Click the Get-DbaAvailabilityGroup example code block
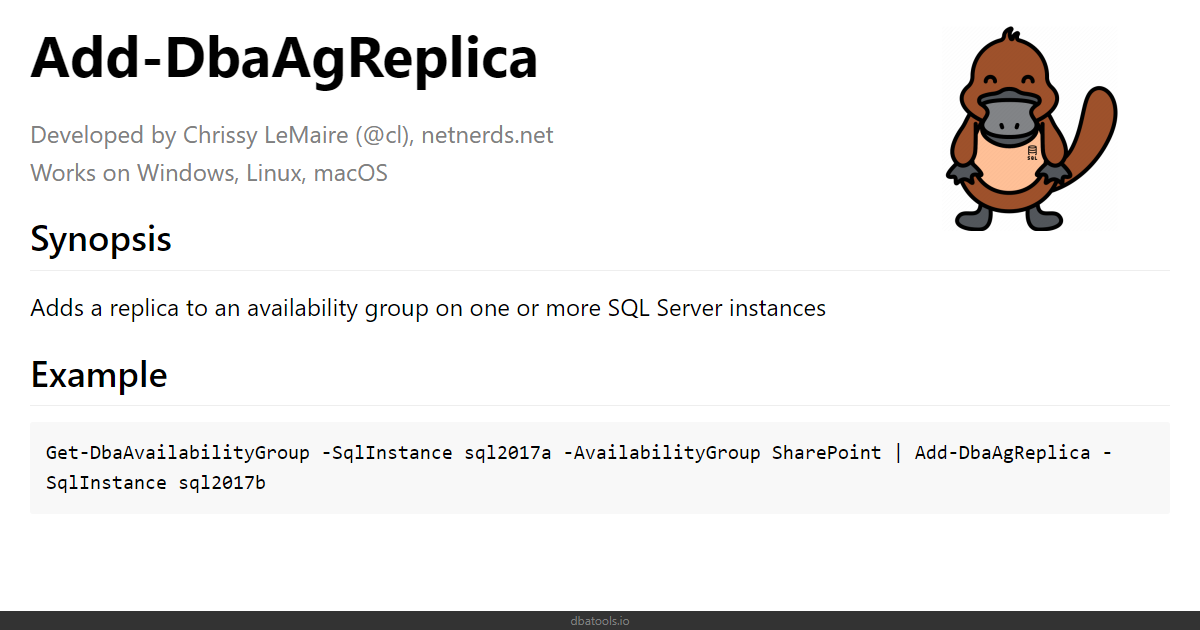 point(600,468)
